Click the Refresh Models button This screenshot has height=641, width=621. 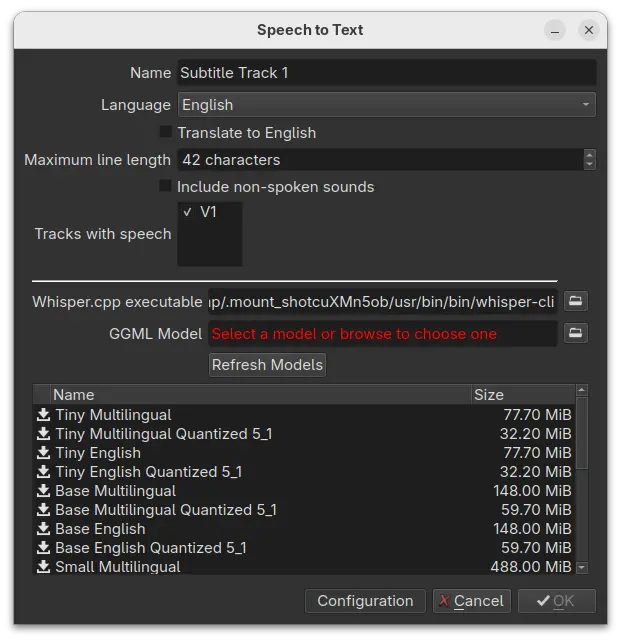click(267, 365)
